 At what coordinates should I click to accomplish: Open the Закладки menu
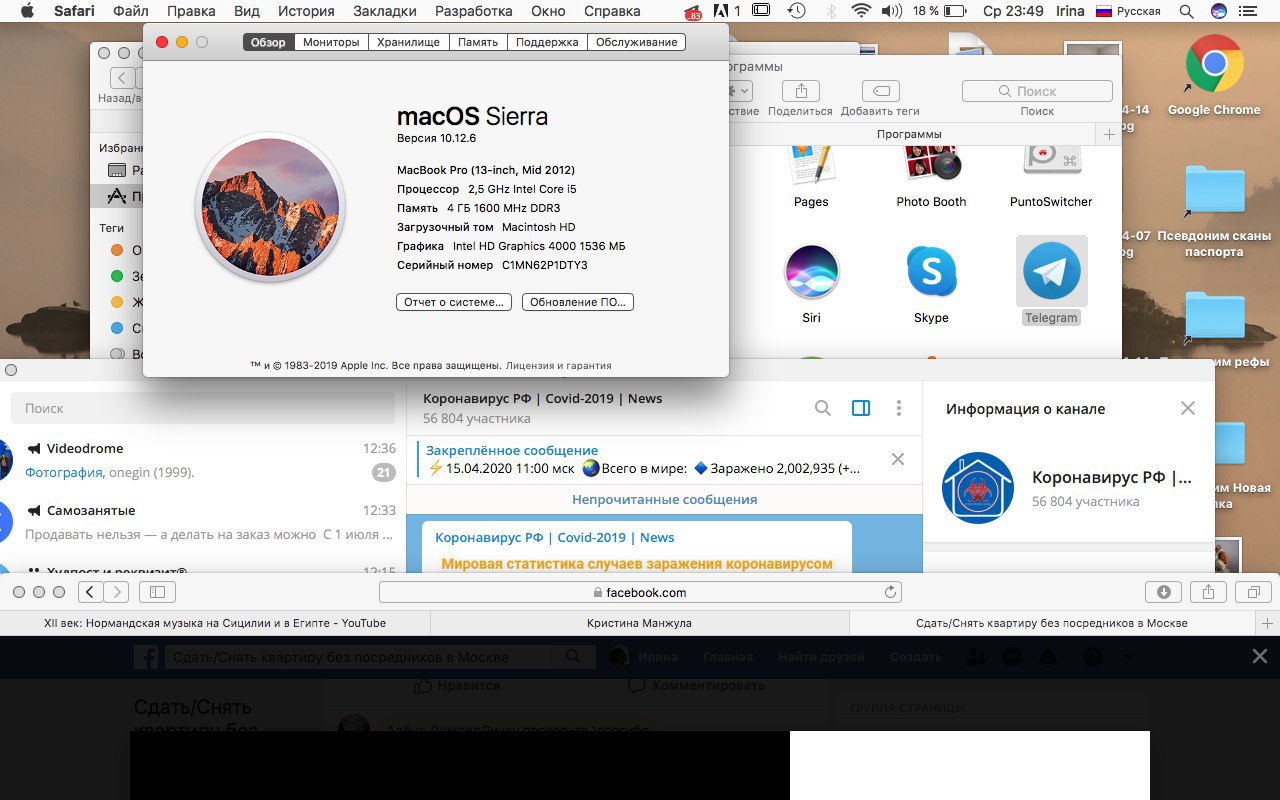[x=385, y=11]
